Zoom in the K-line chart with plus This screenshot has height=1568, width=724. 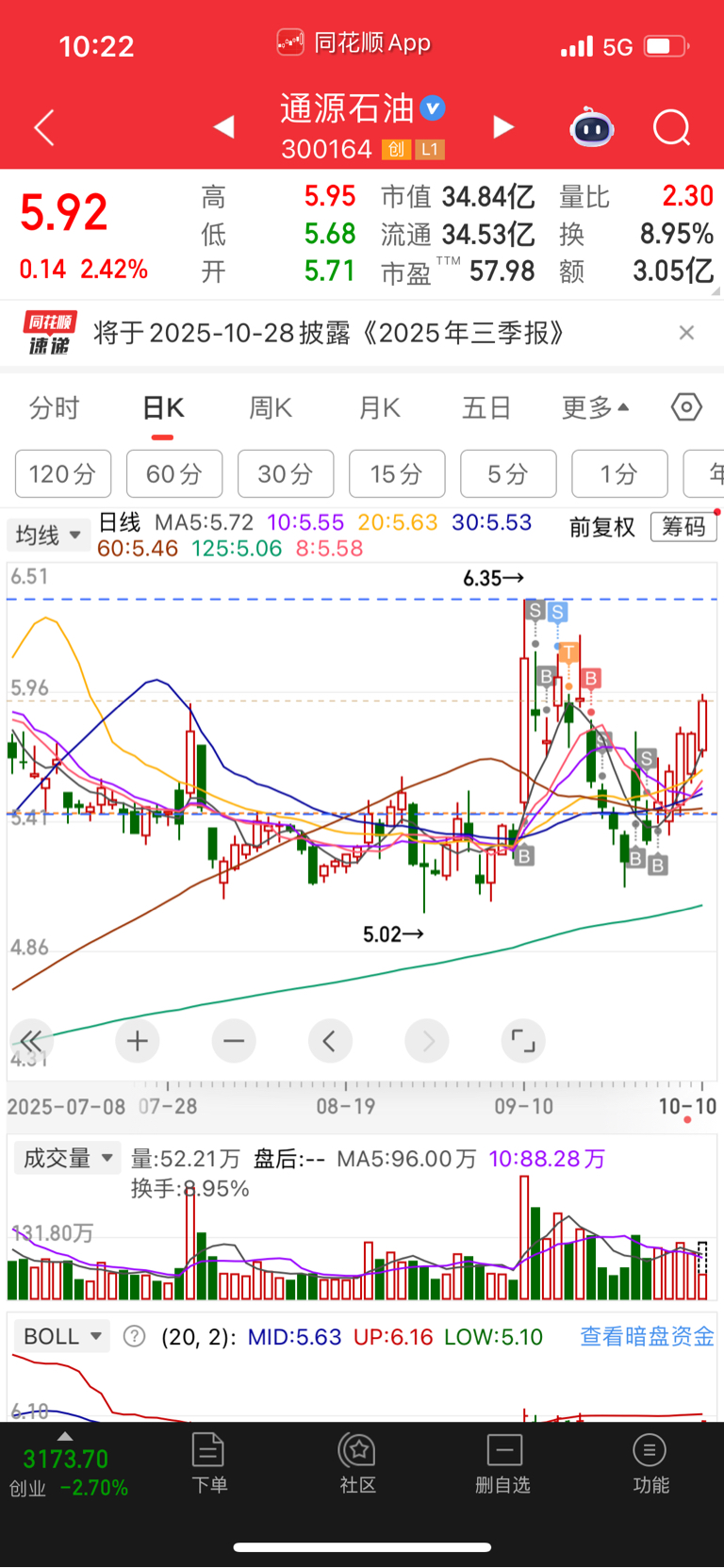coord(138,1041)
